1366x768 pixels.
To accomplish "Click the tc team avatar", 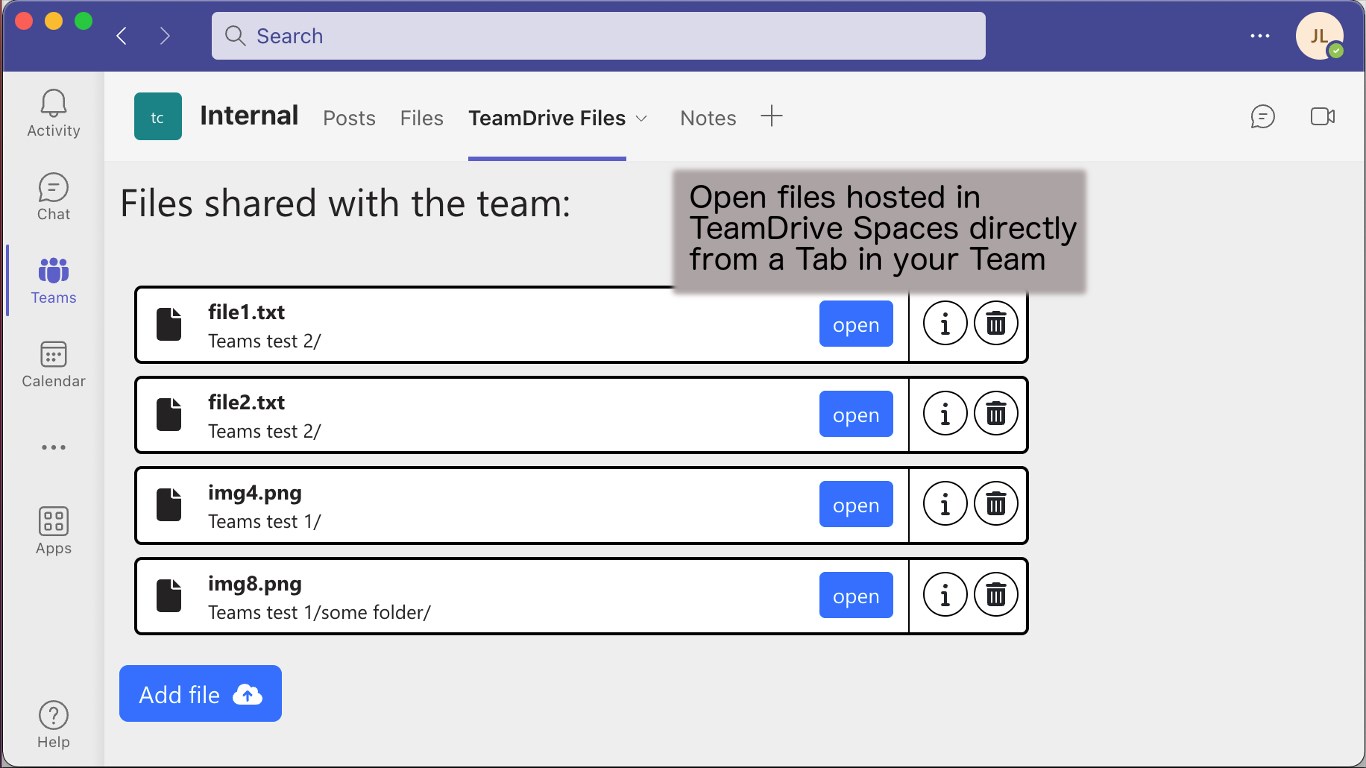I will click(x=158, y=117).
